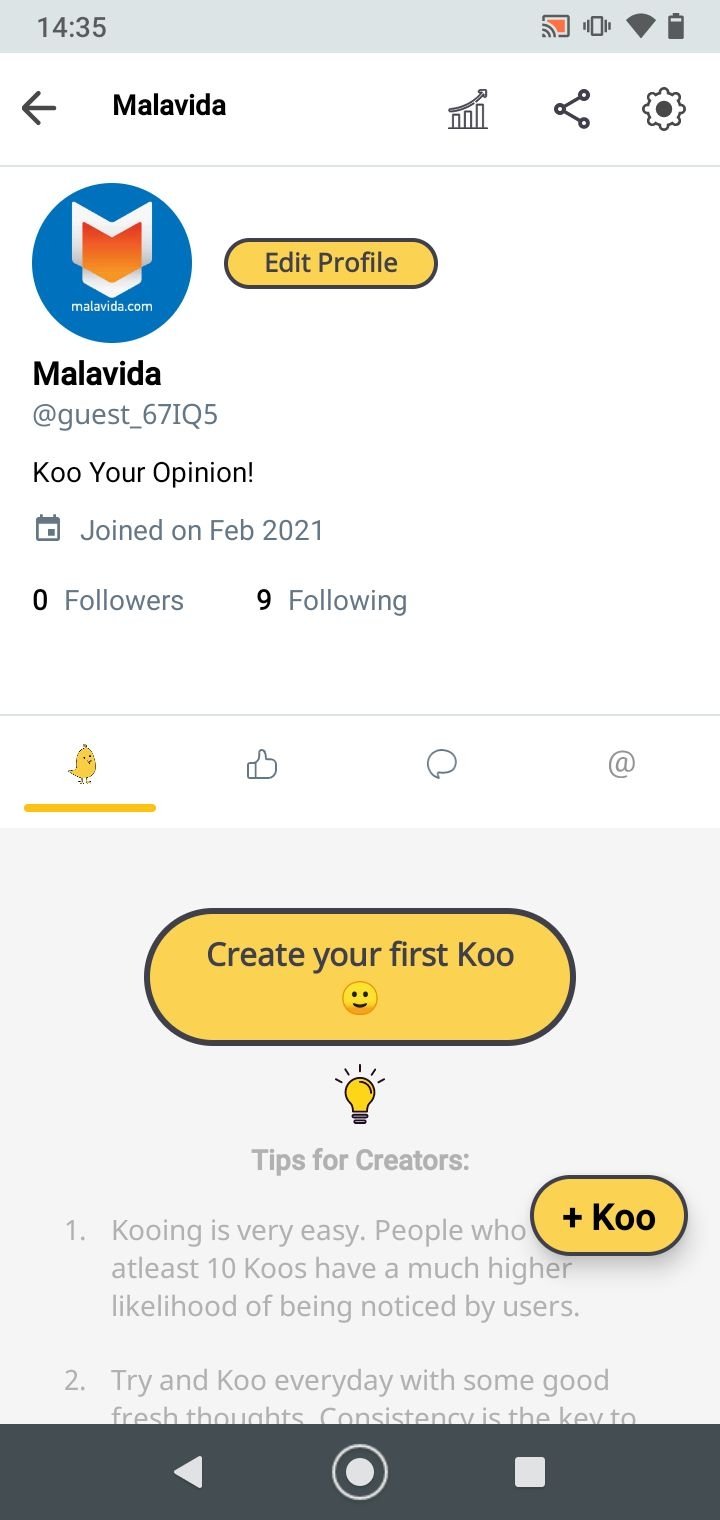Tap the share profile icon
Screen dimensions: 720x1520
click(x=572, y=109)
